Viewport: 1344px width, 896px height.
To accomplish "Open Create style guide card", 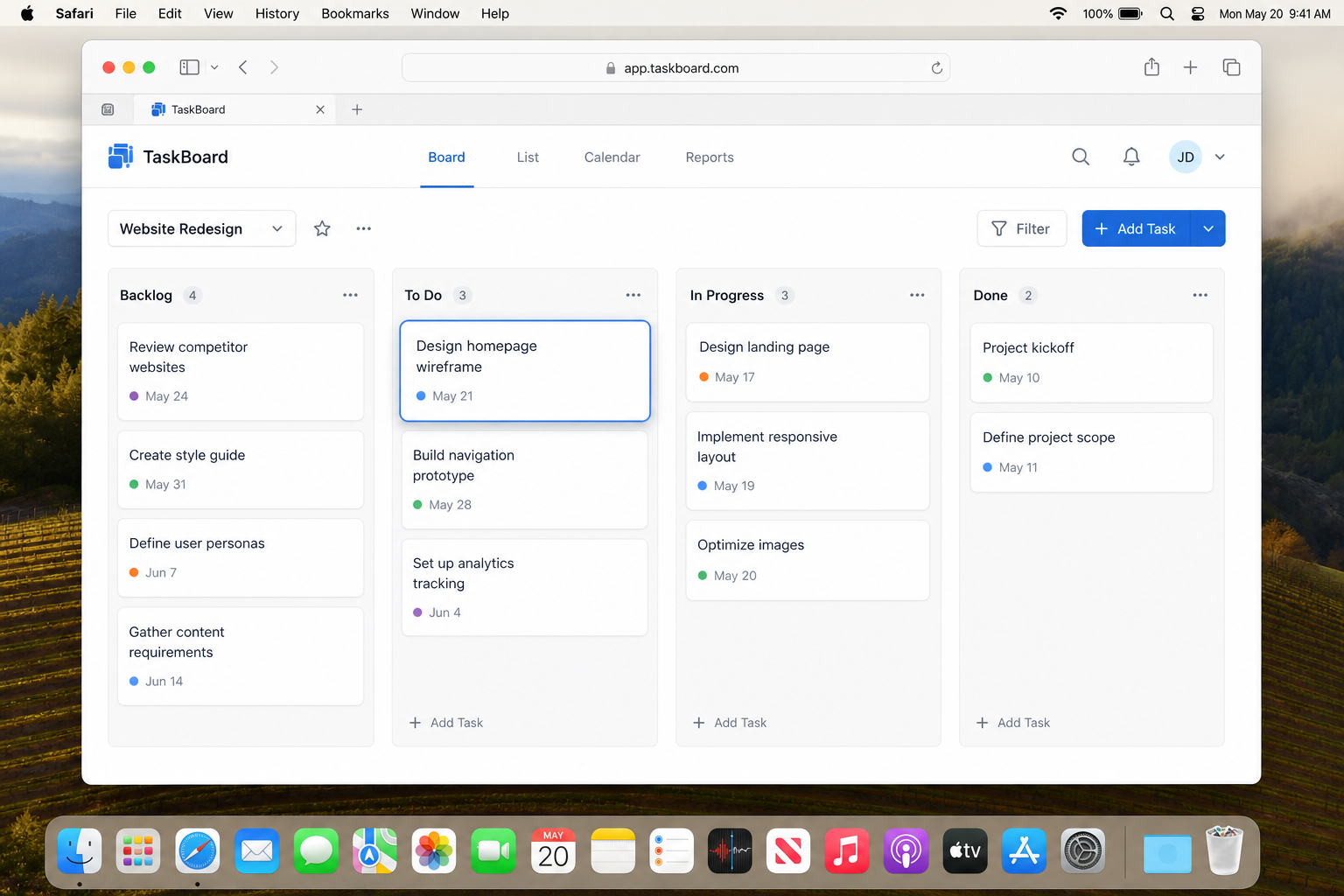I will (x=241, y=470).
